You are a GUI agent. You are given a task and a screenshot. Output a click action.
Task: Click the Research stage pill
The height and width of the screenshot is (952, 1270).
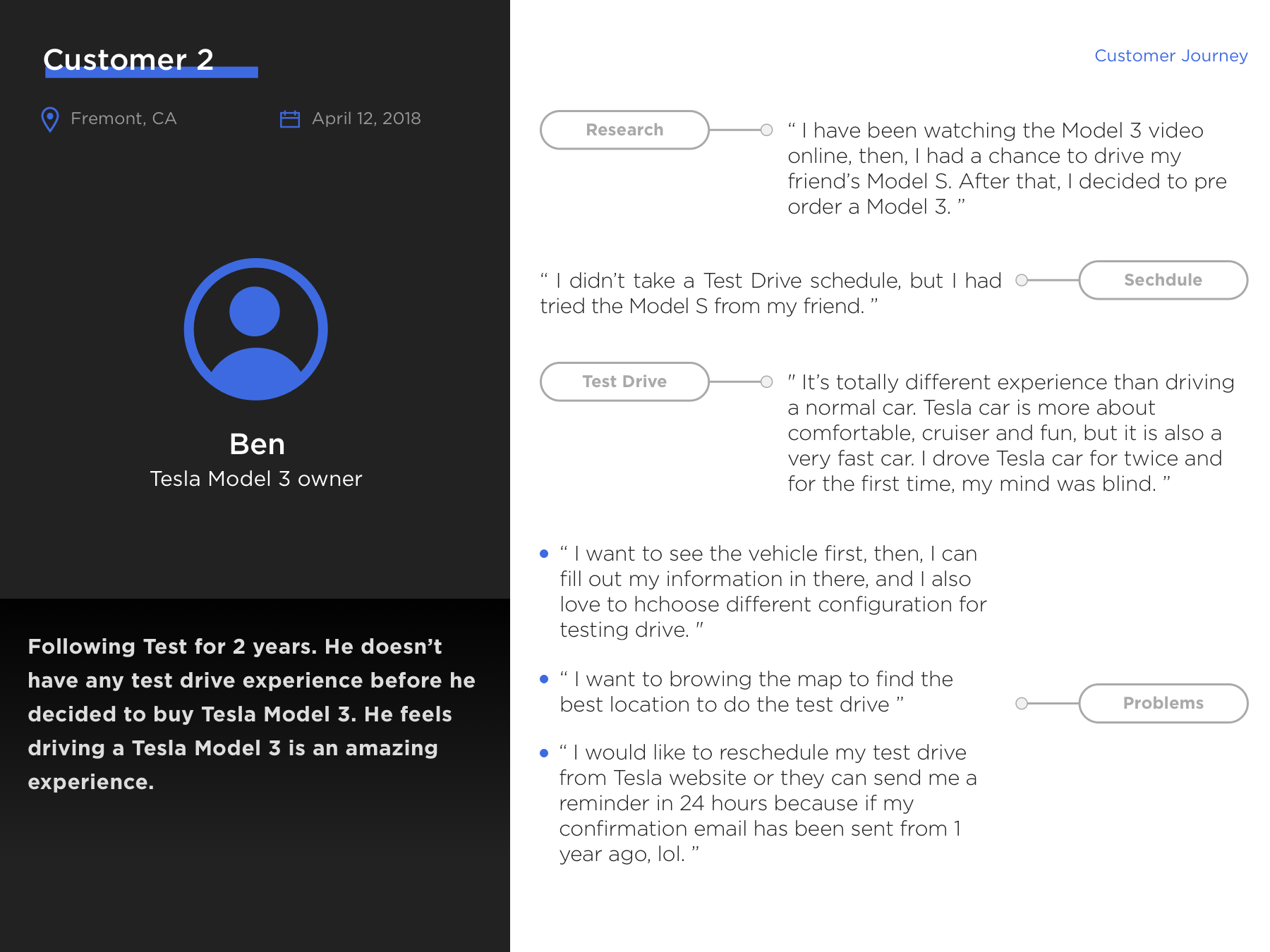click(624, 130)
